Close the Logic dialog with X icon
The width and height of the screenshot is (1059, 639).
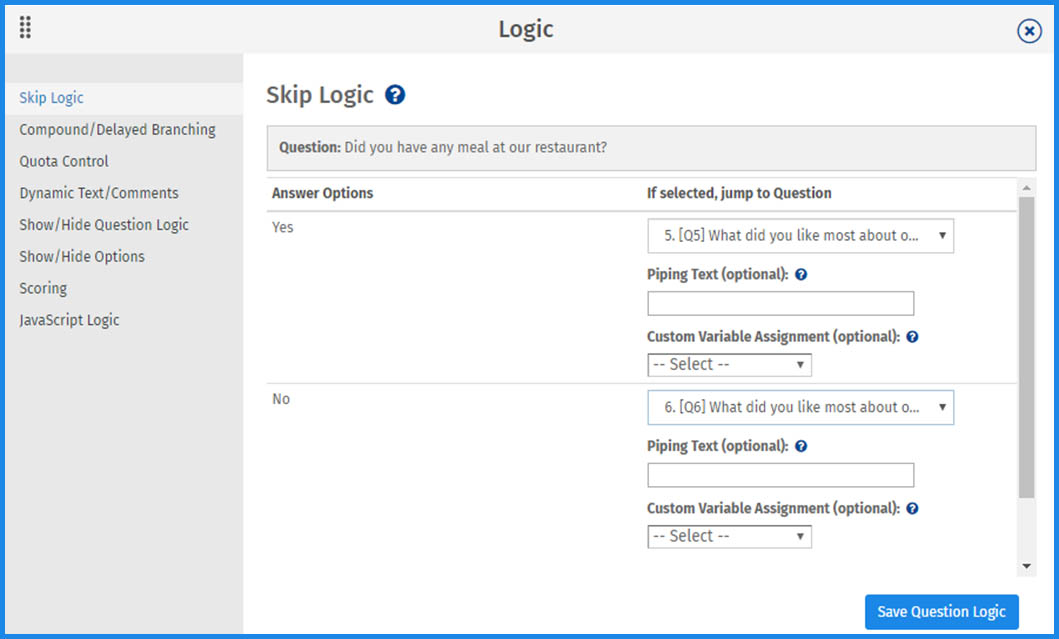tap(1029, 32)
